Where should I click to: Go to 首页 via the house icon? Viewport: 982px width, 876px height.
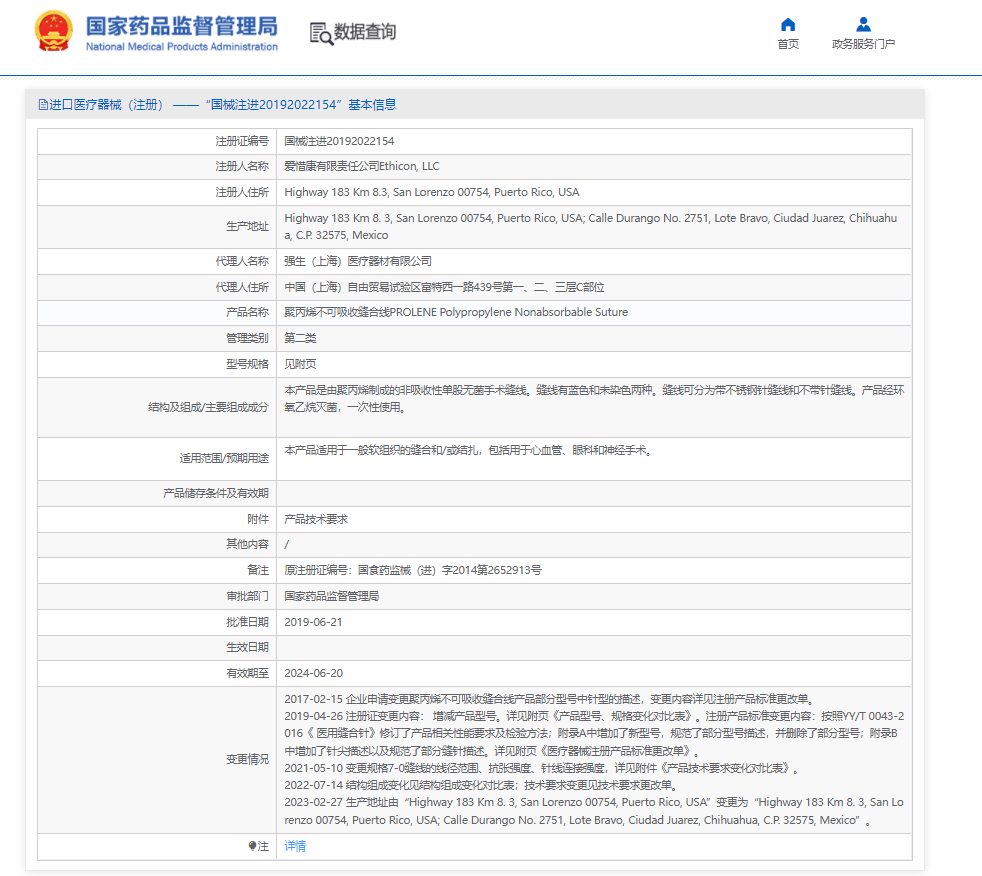point(788,24)
